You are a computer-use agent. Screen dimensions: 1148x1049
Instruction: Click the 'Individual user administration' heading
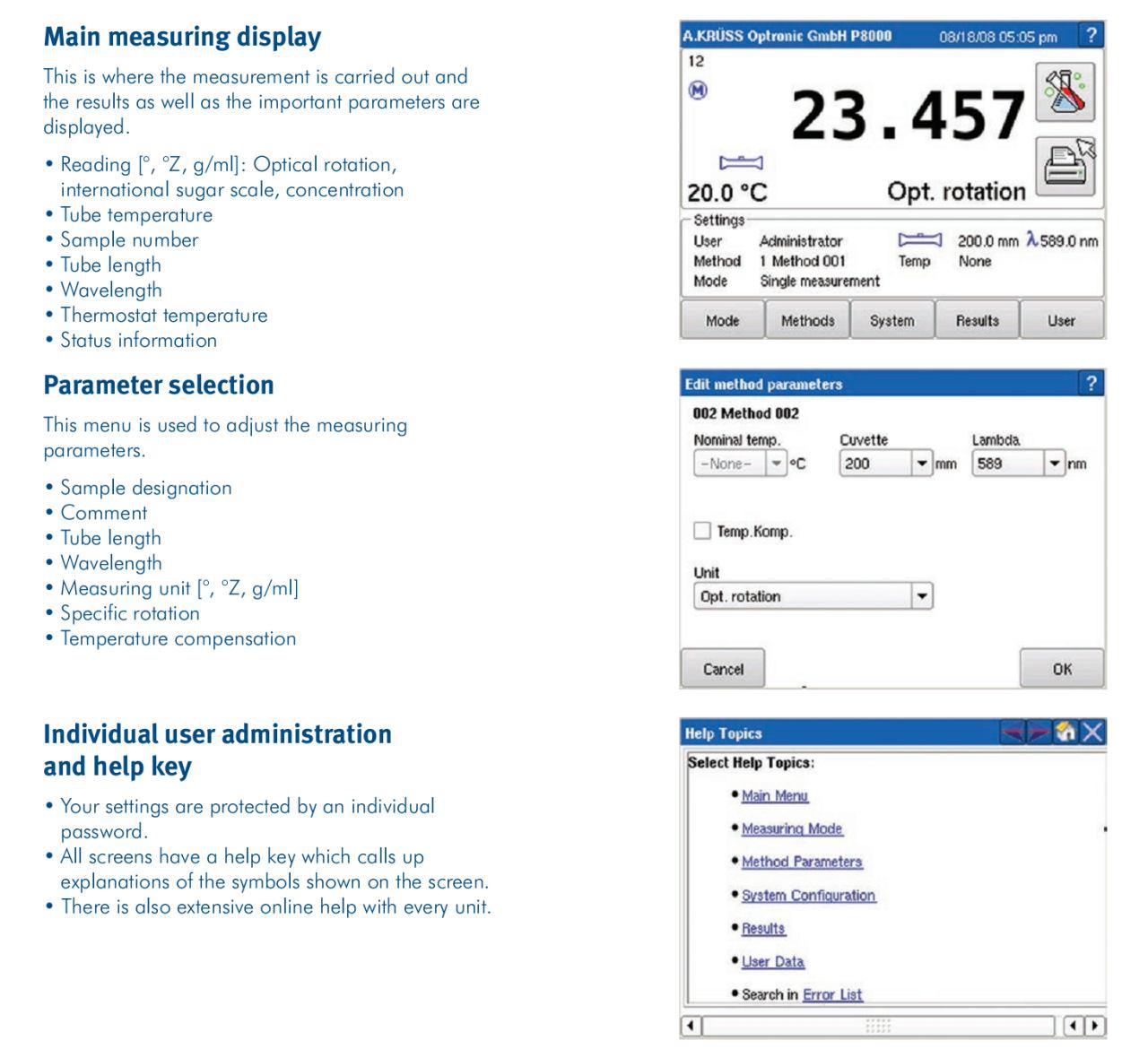pyautogui.click(x=218, y=733)
